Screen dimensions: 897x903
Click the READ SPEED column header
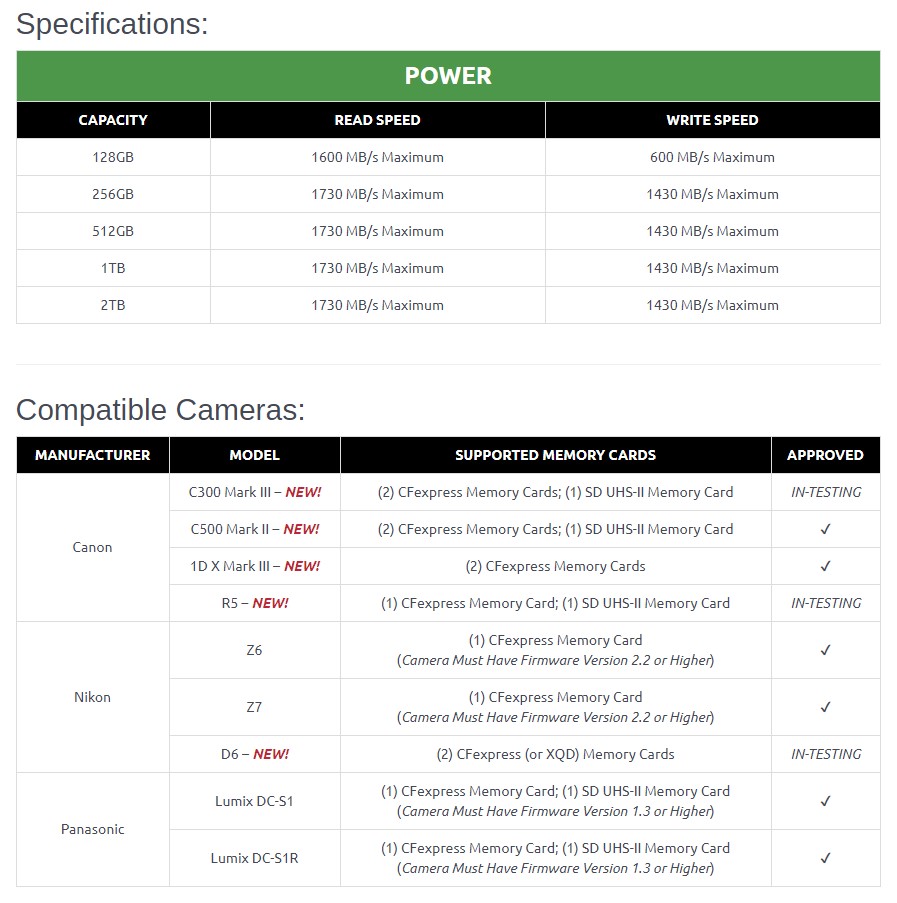tap(377, 120)
